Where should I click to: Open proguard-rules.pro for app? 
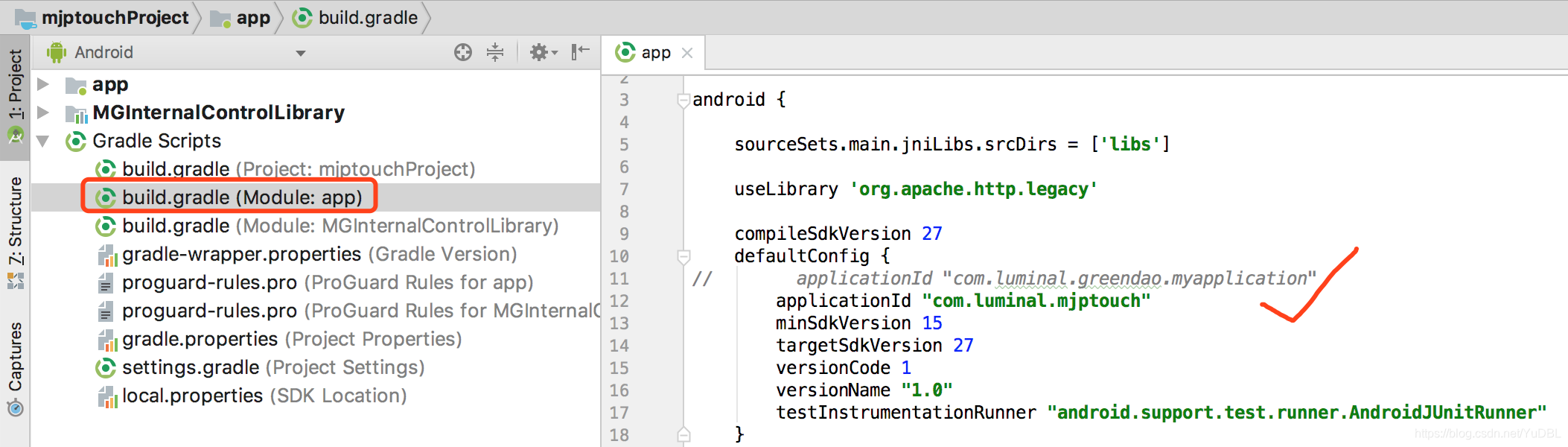pos(328,282)
